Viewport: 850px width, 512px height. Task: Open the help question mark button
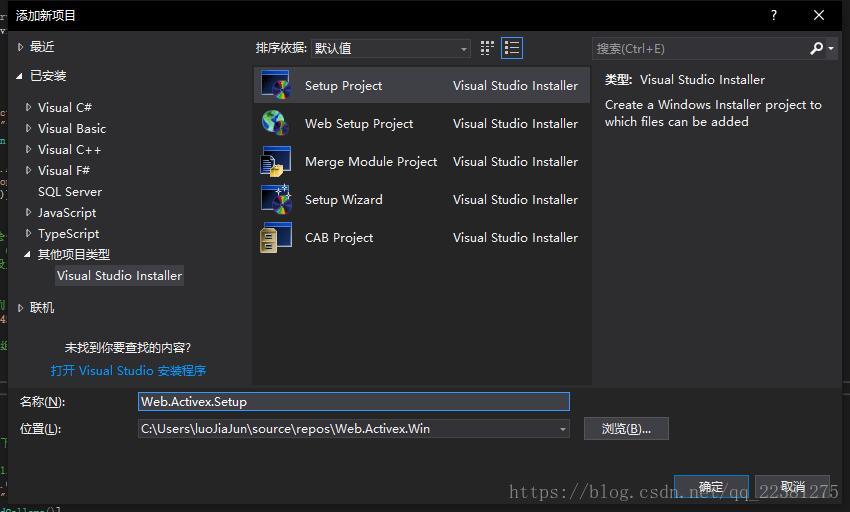(x=774, y=15)
